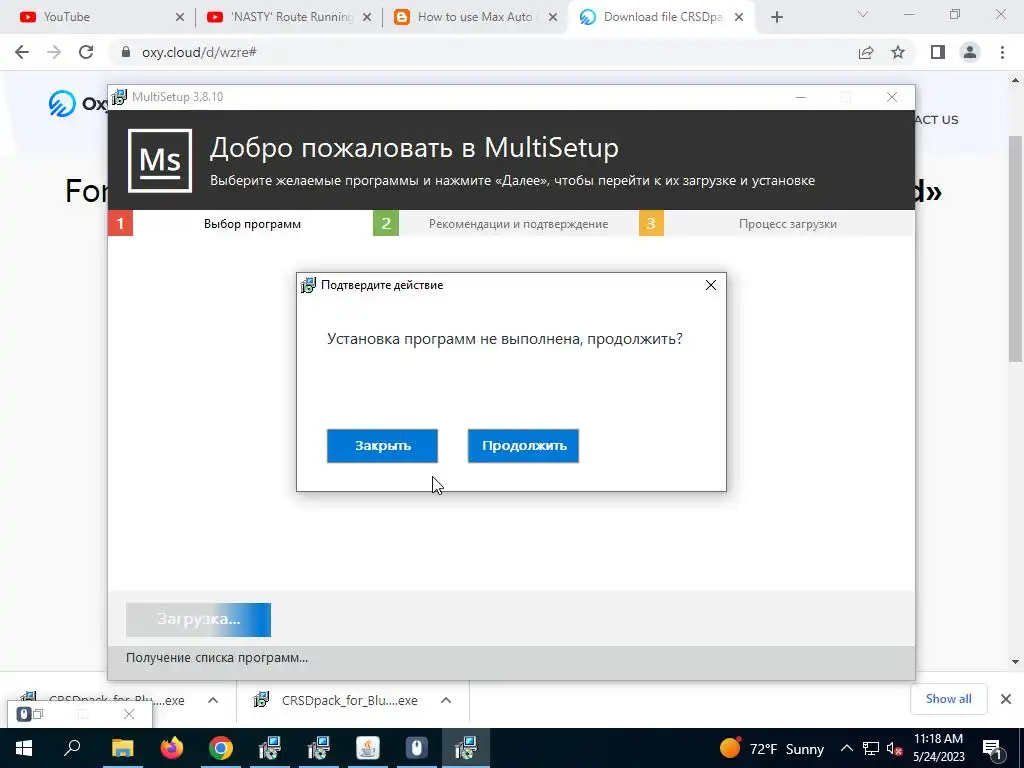Reload the oxy.cloud page
This screenshot has height=768, width=1024.
pyautogui.click(x=86, y=52)
